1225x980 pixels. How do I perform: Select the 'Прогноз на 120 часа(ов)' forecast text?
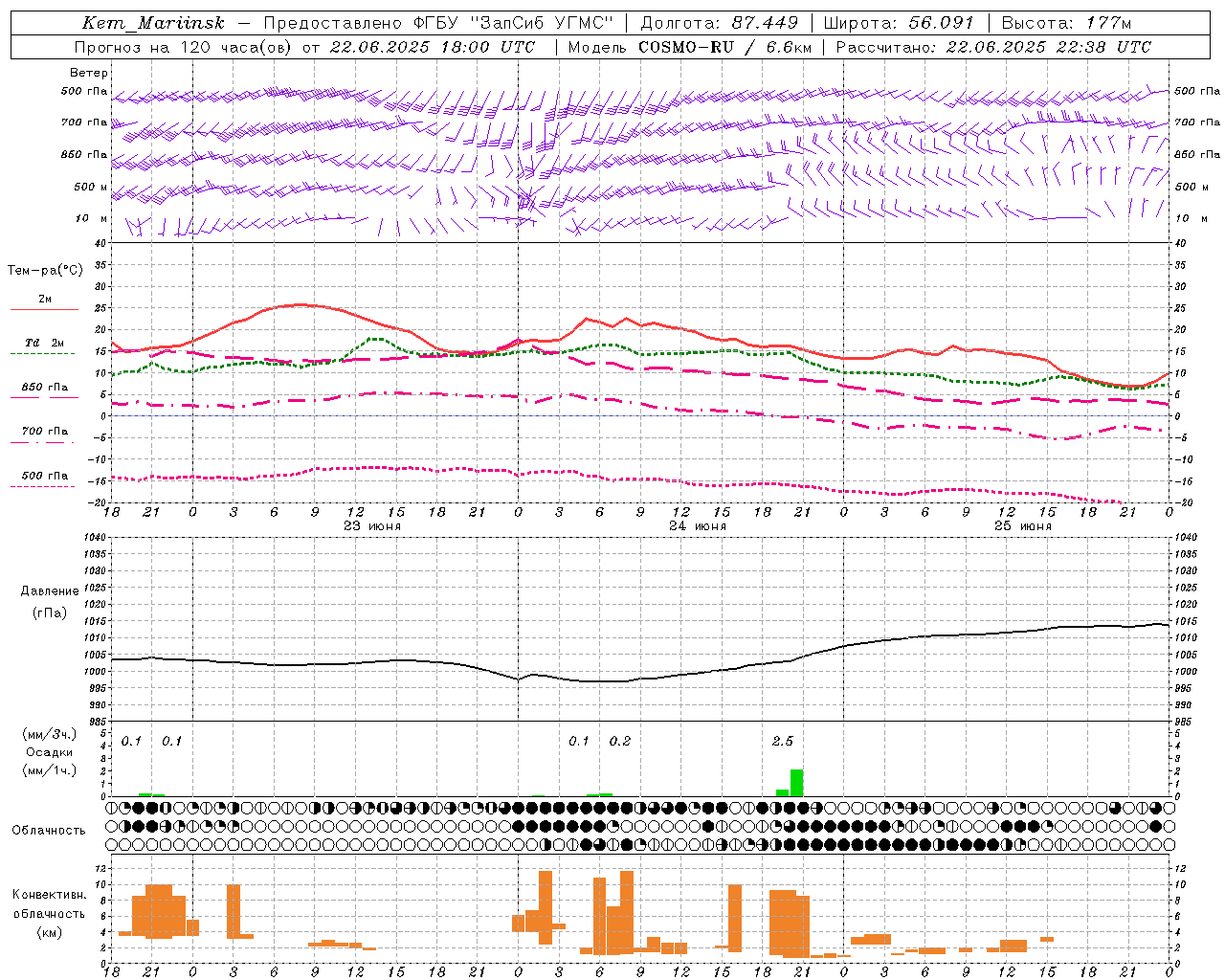(184, 47)
